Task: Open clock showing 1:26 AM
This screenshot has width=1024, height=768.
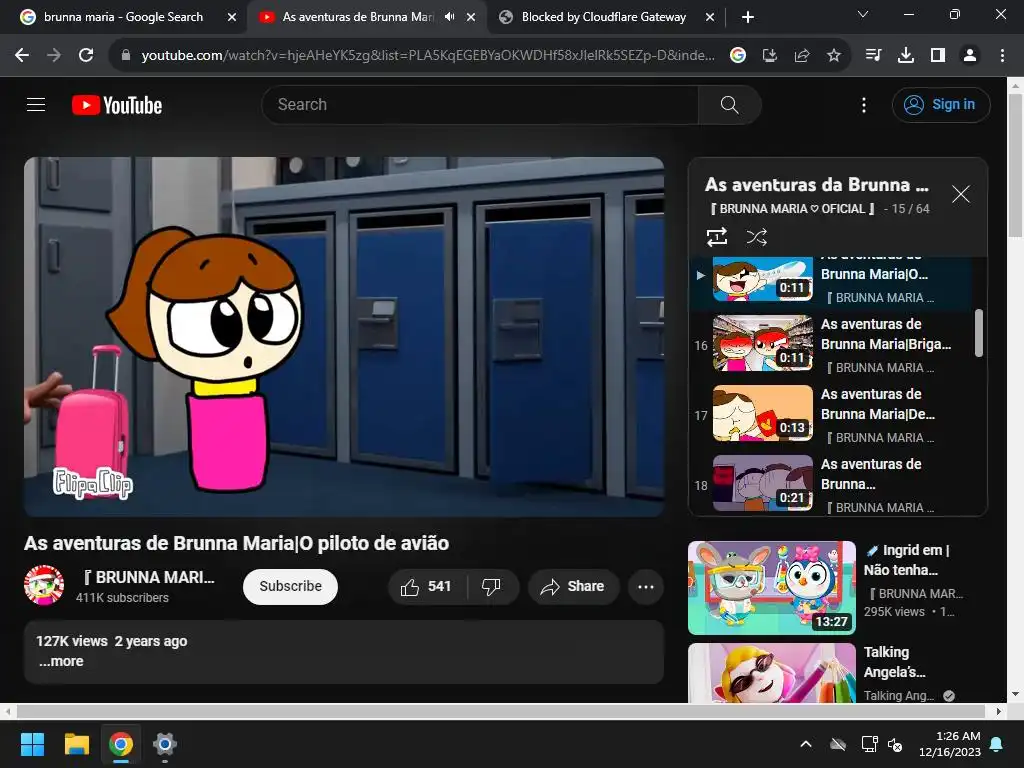Action: pyautogui.click(x=950, y=744)
